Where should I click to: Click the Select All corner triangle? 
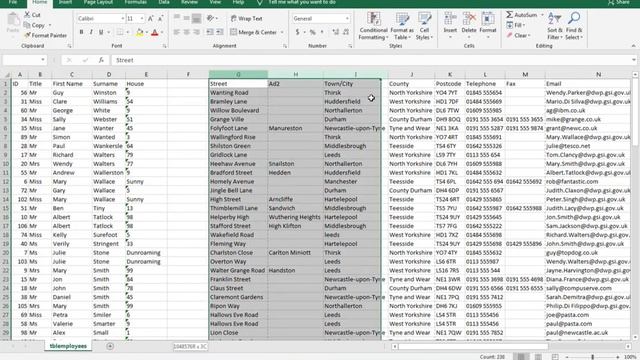[7, 75]
